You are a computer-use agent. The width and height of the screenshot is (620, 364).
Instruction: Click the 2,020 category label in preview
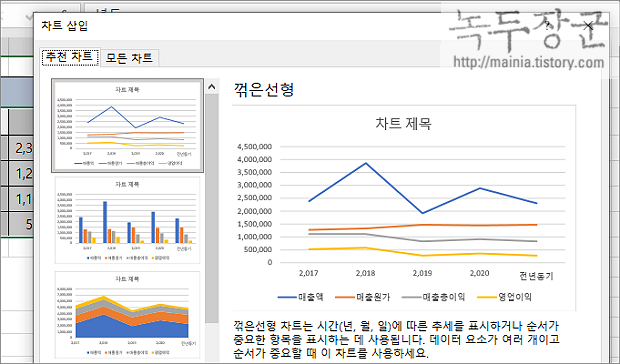pyautogui.click(x=479, y=273)
